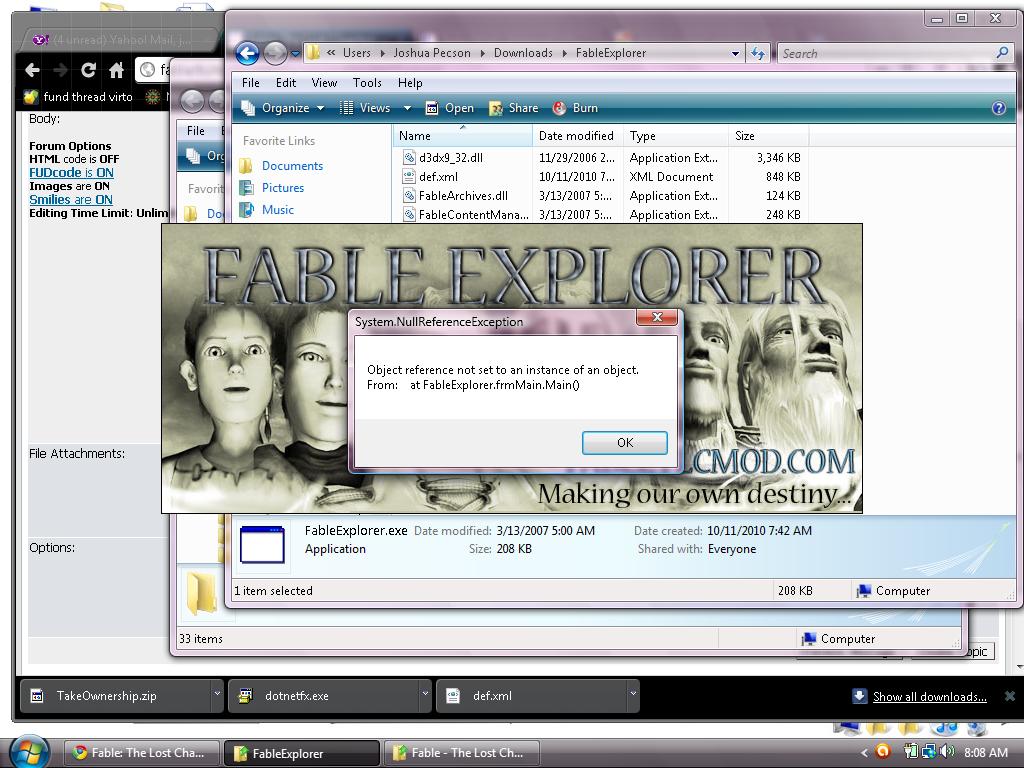Open the TakeOwnership.zip download options arrow
Viewport: 1024px width, 768px height.
(216, 695)
